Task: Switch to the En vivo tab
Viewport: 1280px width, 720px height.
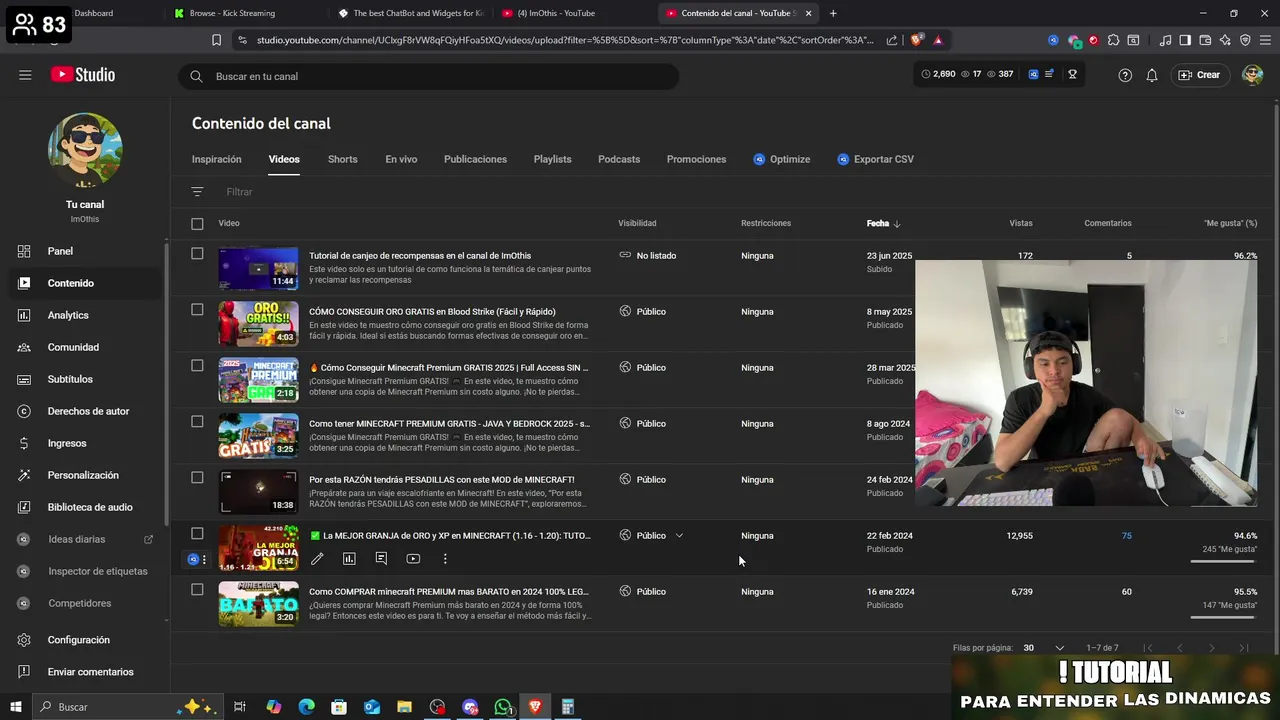Action: pyautogui.click(x=401, y=159)
